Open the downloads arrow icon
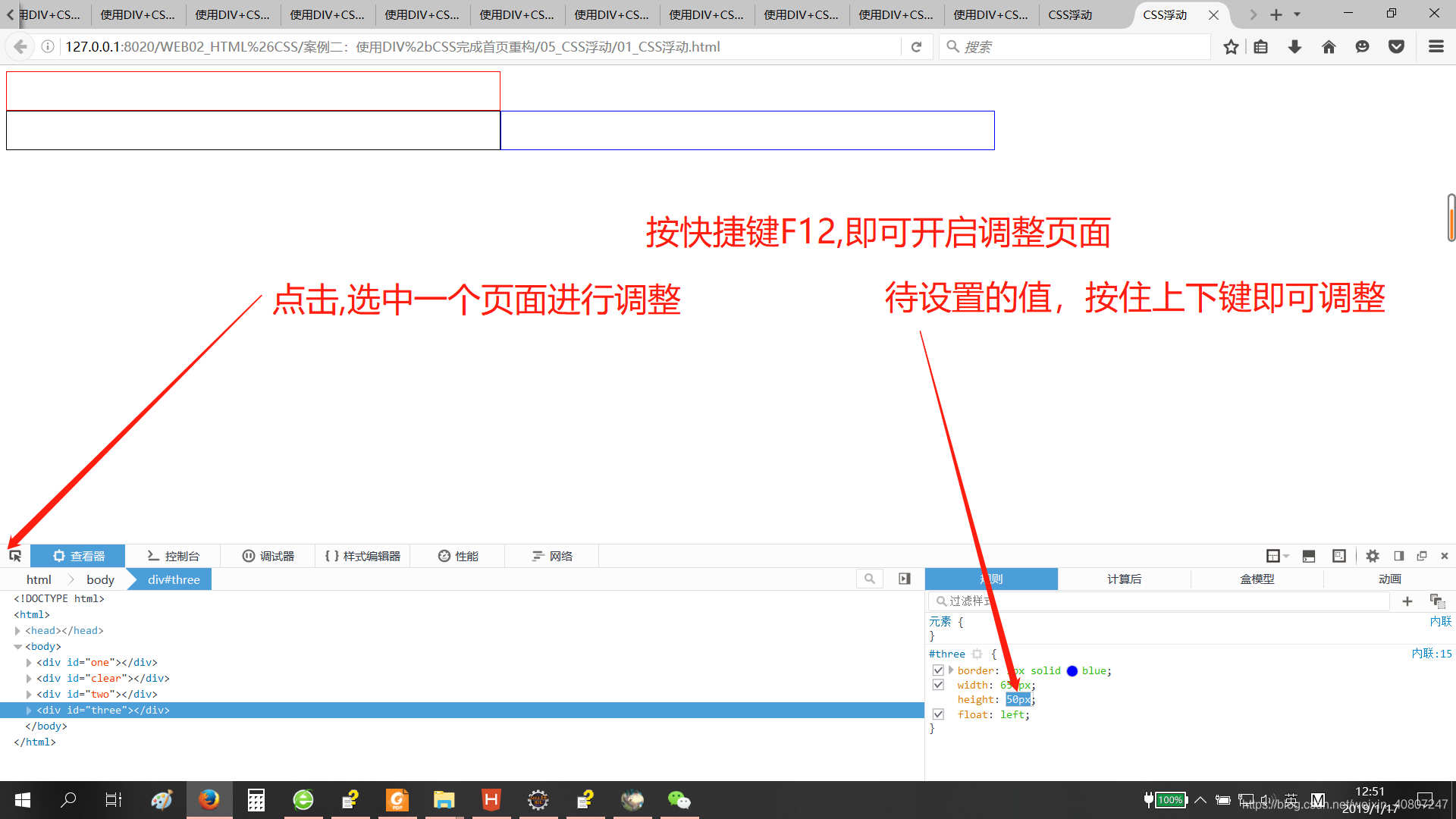The width and height of the screenshot is (1456, 819). click(1294, 47)
